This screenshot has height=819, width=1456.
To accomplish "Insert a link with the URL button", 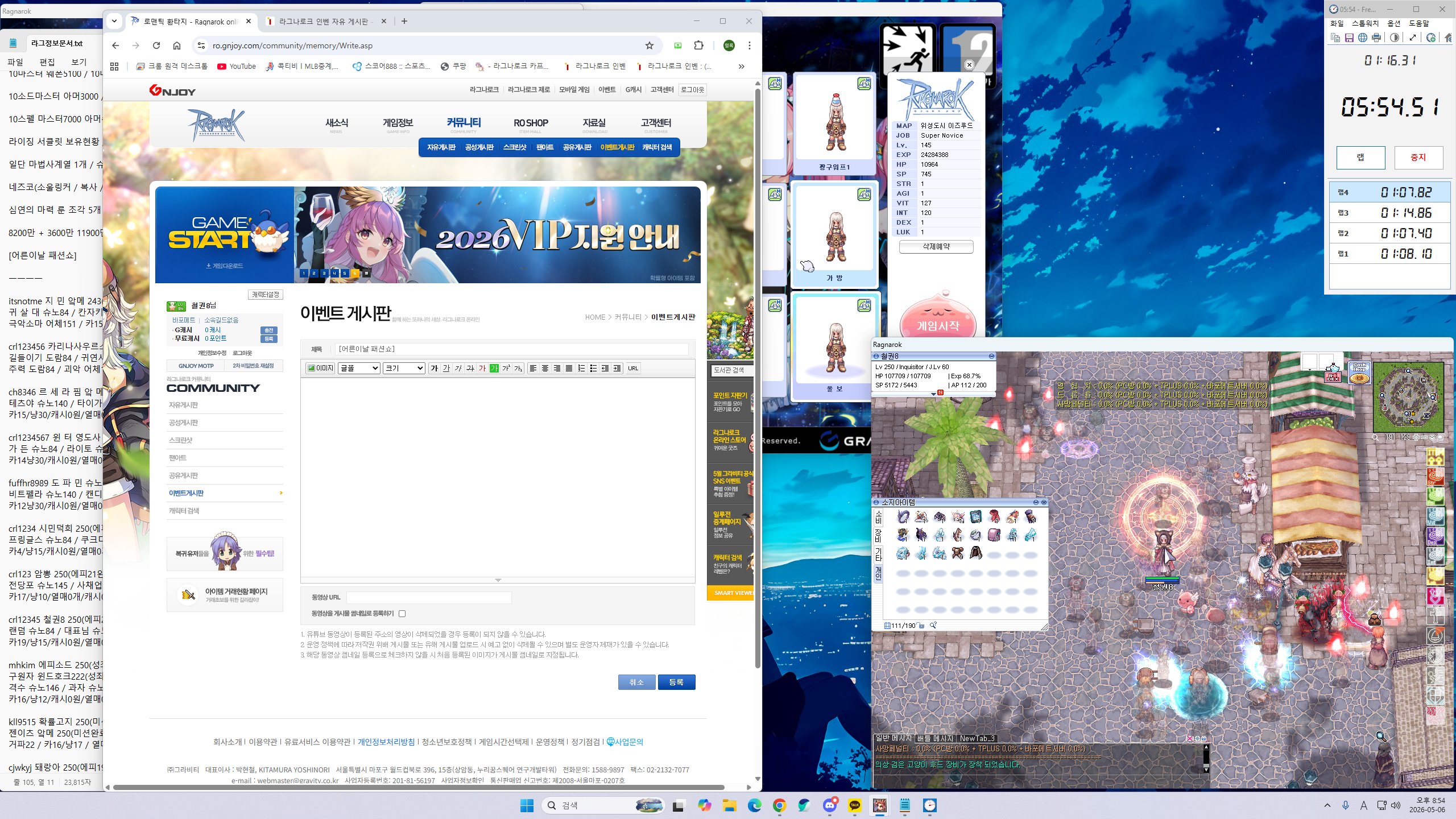I will point(633,368).
